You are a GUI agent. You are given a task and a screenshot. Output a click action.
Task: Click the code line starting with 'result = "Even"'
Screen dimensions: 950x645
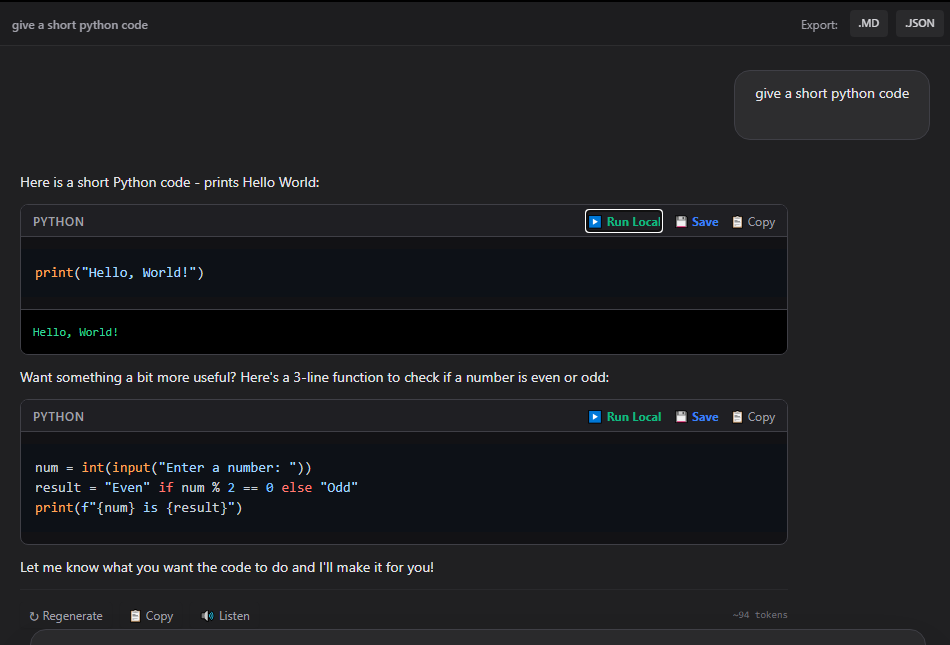[x=196, y=488]
